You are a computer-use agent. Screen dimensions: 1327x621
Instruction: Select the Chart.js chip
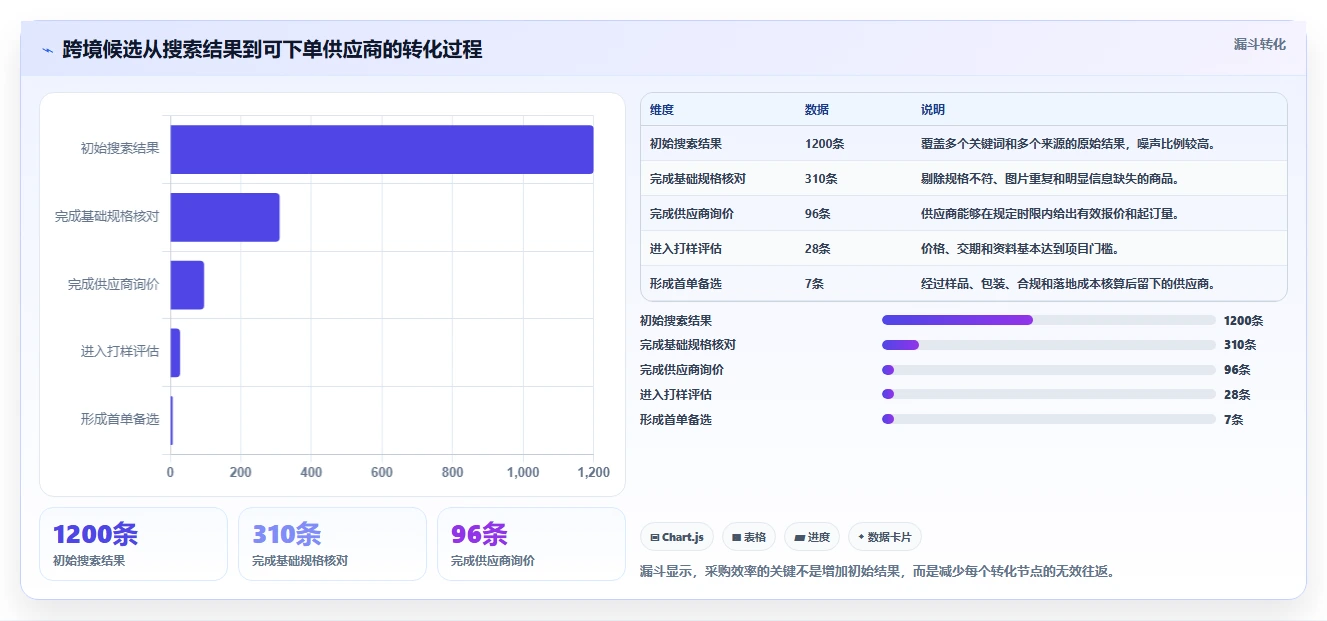(x=677, y=537)
